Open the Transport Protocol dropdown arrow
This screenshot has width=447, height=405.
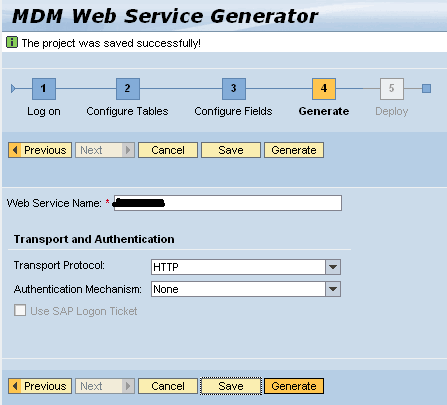333,267
